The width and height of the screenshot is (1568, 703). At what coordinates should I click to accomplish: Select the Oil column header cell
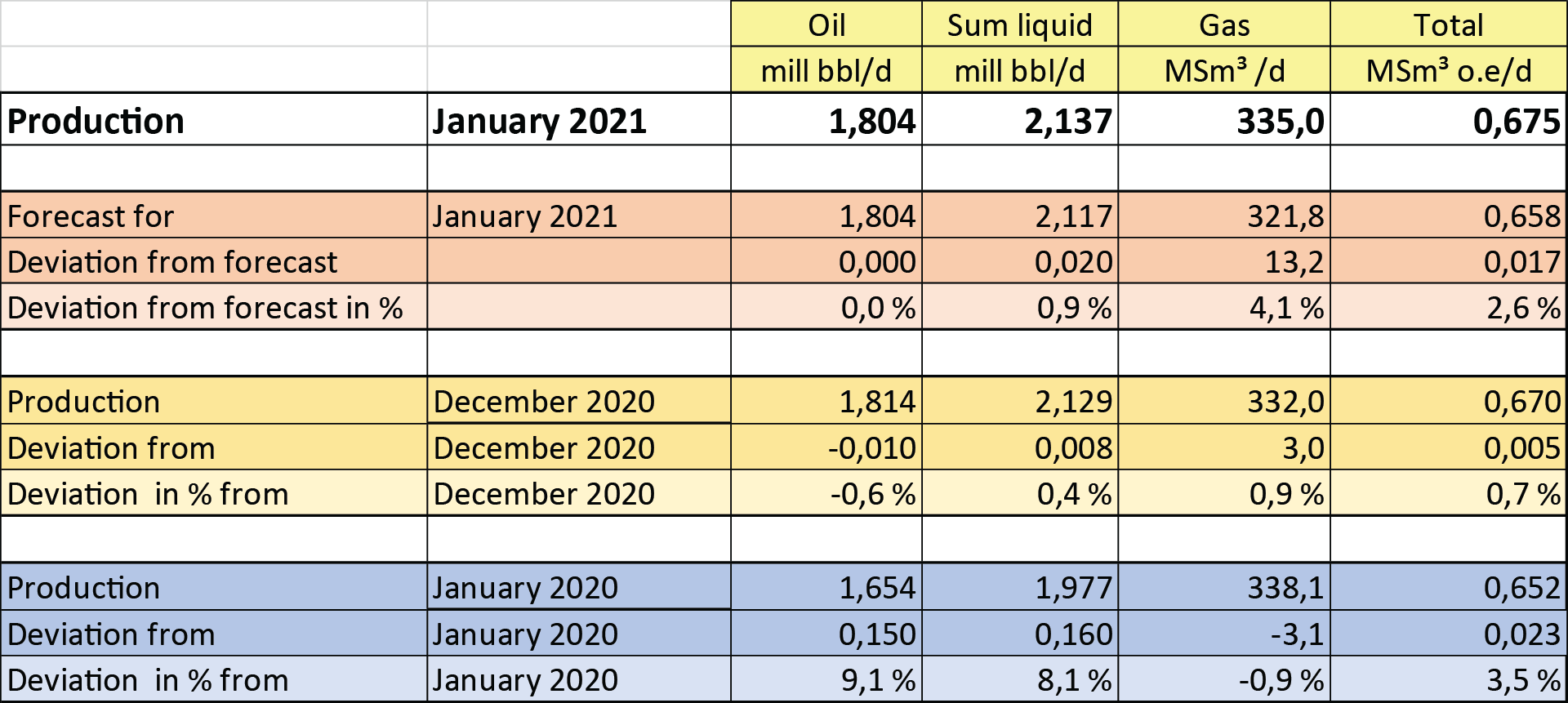(826, 24)
